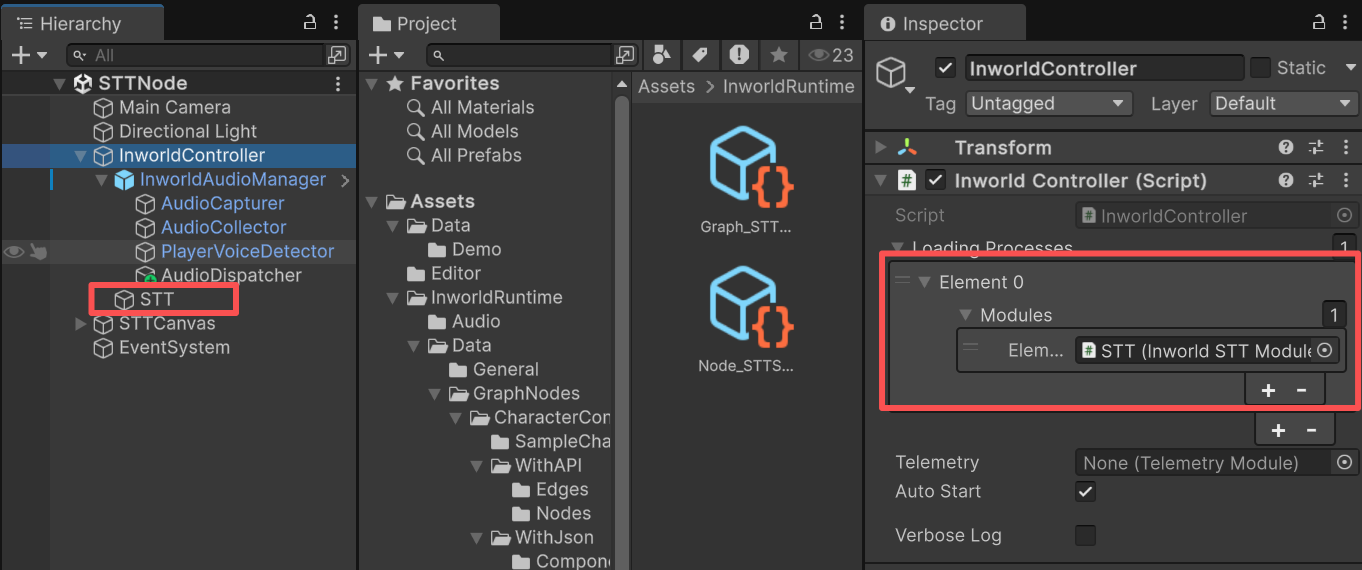1362x570 pixels.
Task: Toggle scene picking hand icon on PlayerVoiceDetector row
Action: [38, 252]
